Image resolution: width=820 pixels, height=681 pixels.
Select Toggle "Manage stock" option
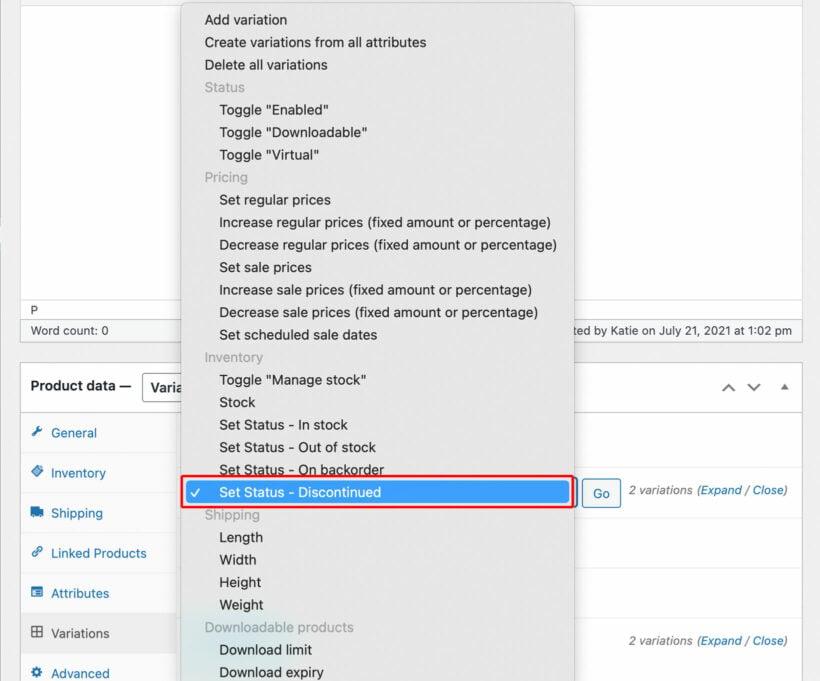(292, 380)
